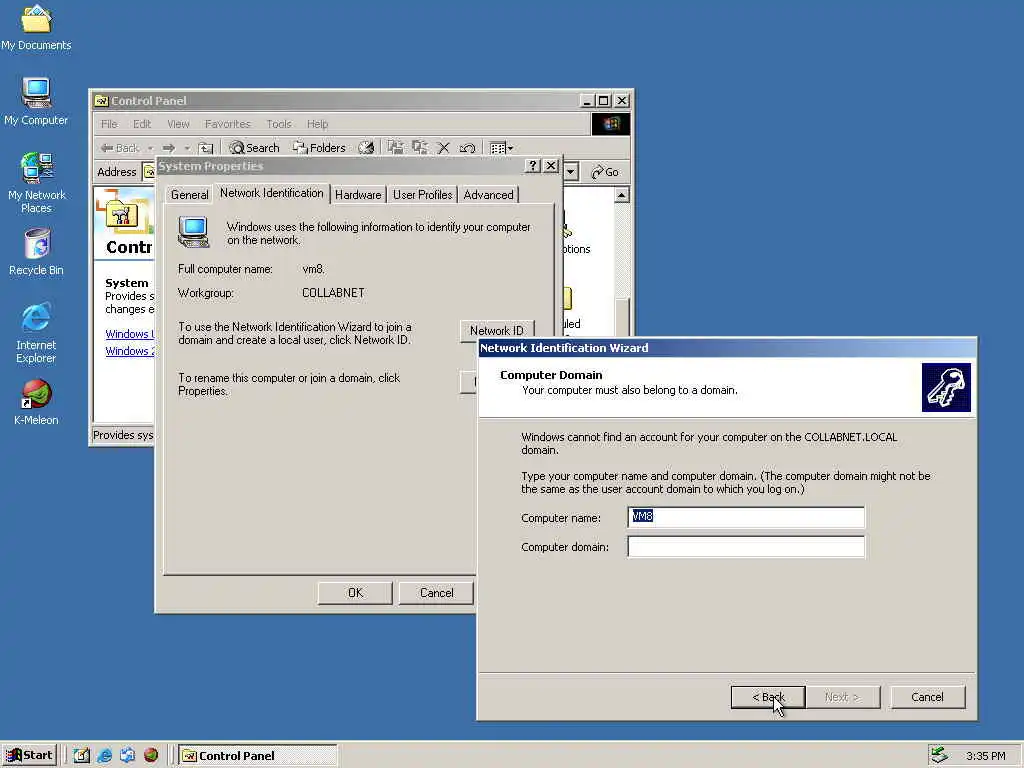Click Forward arrow in Control Panel toolbar

(169, 148)
